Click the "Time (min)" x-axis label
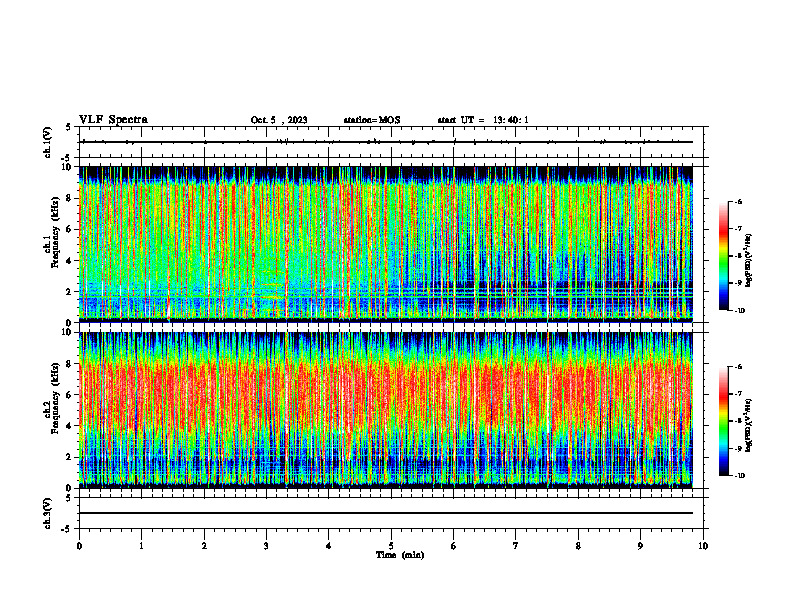Image resolution: width=792 pixels, height=612 pixels. [400, 555]
